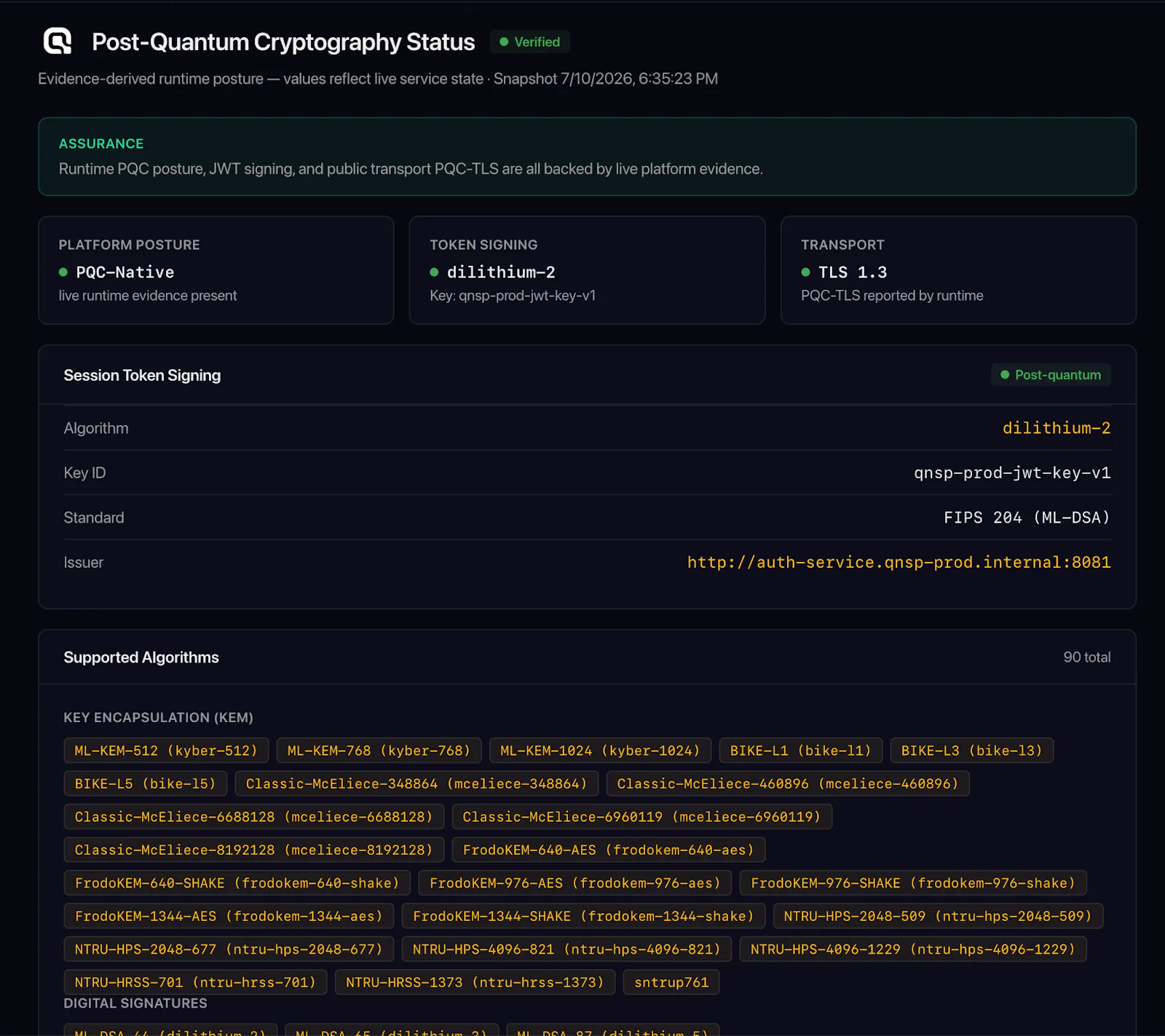This screenshot has height=1036, width=1165.
Task: Click the Verified status badge
Action: pos(529,41)
